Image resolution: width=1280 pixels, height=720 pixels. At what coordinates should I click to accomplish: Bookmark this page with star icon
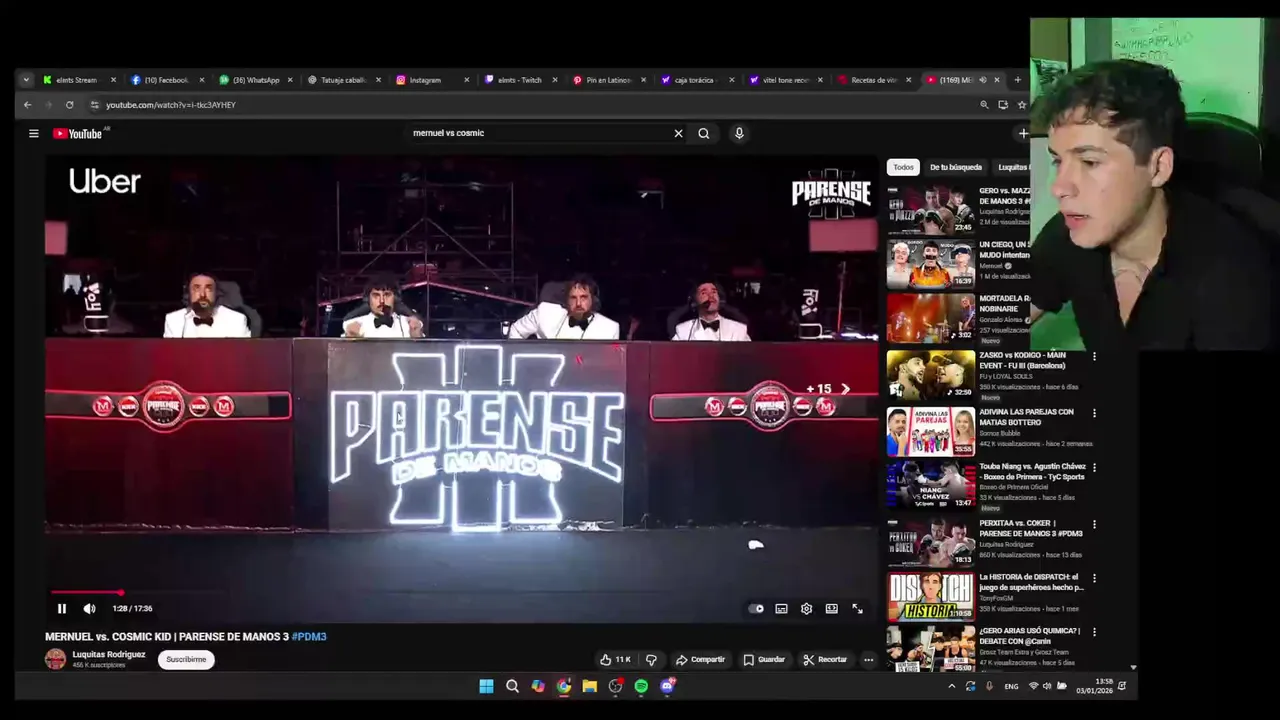(1021, 104)
